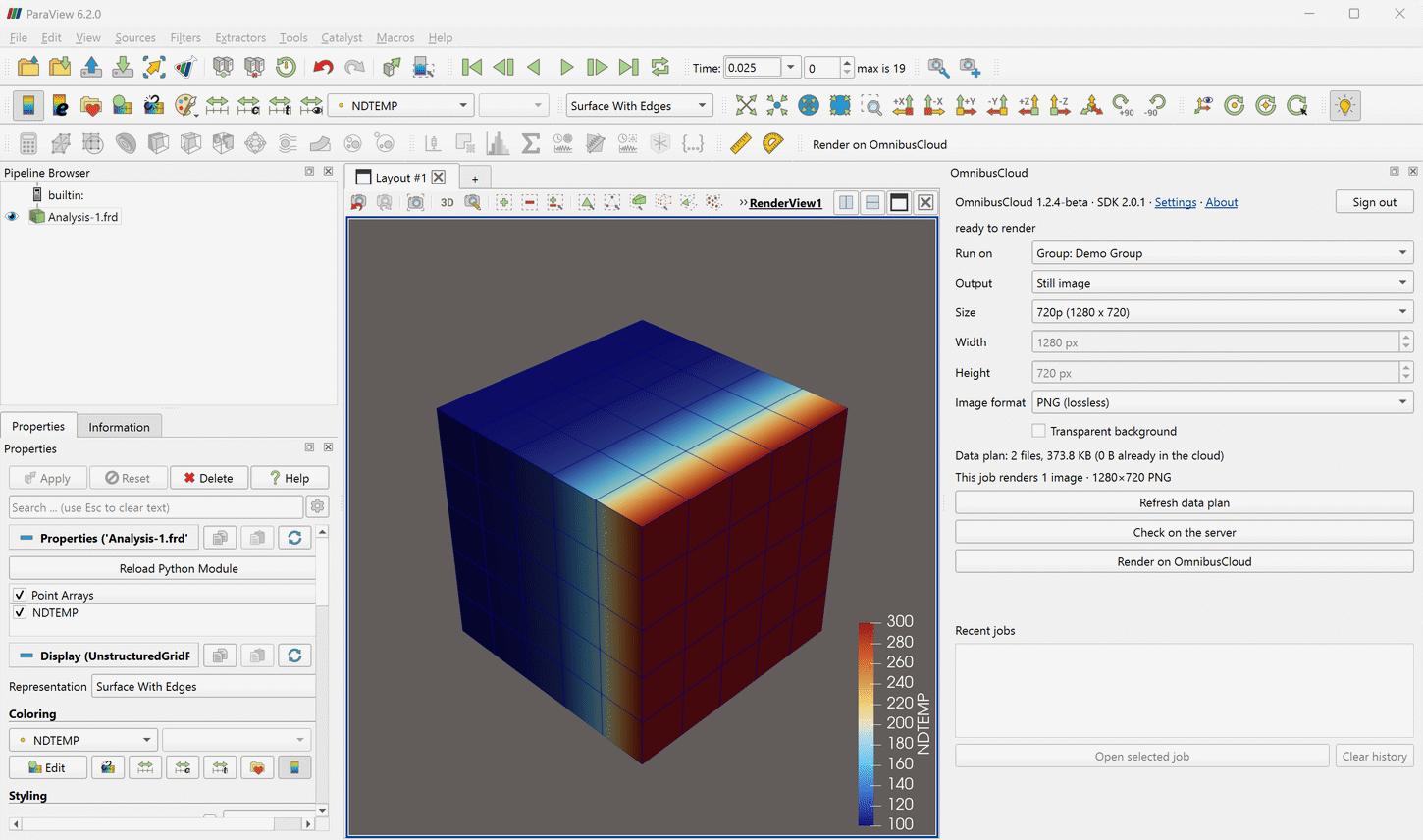
Task: Open the toolbar NDTEMP coloring dropdown
Action: click(x=400, y=106)
